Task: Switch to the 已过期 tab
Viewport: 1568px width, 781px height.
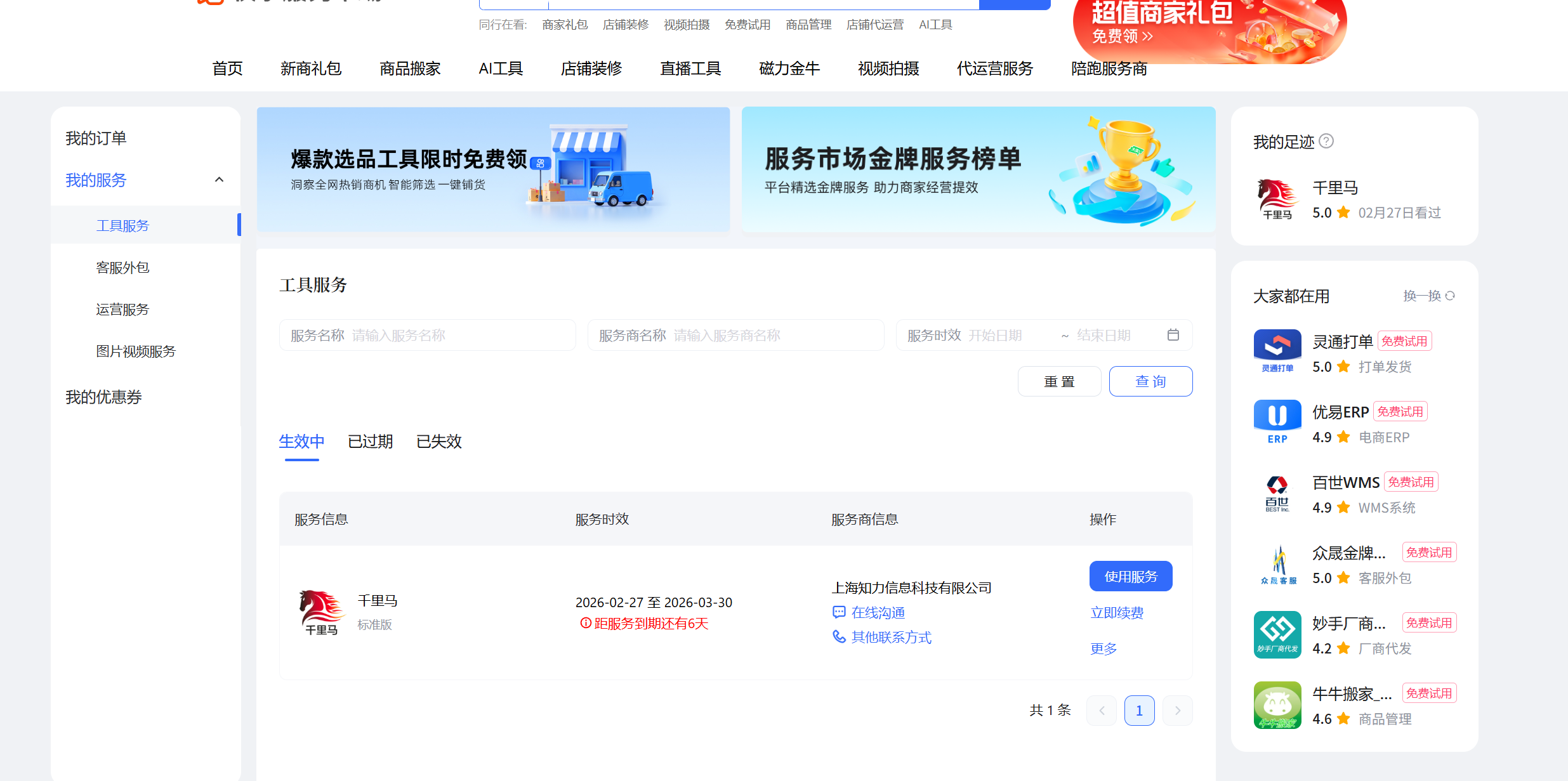Action: (x=370, y=442)
